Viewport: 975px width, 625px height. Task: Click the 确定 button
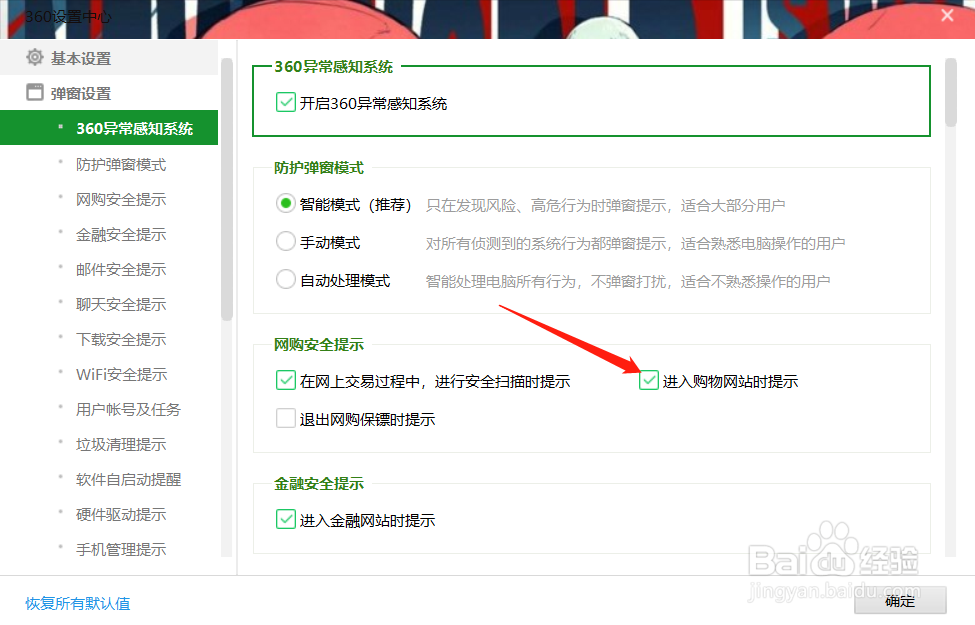pos(900,601)
